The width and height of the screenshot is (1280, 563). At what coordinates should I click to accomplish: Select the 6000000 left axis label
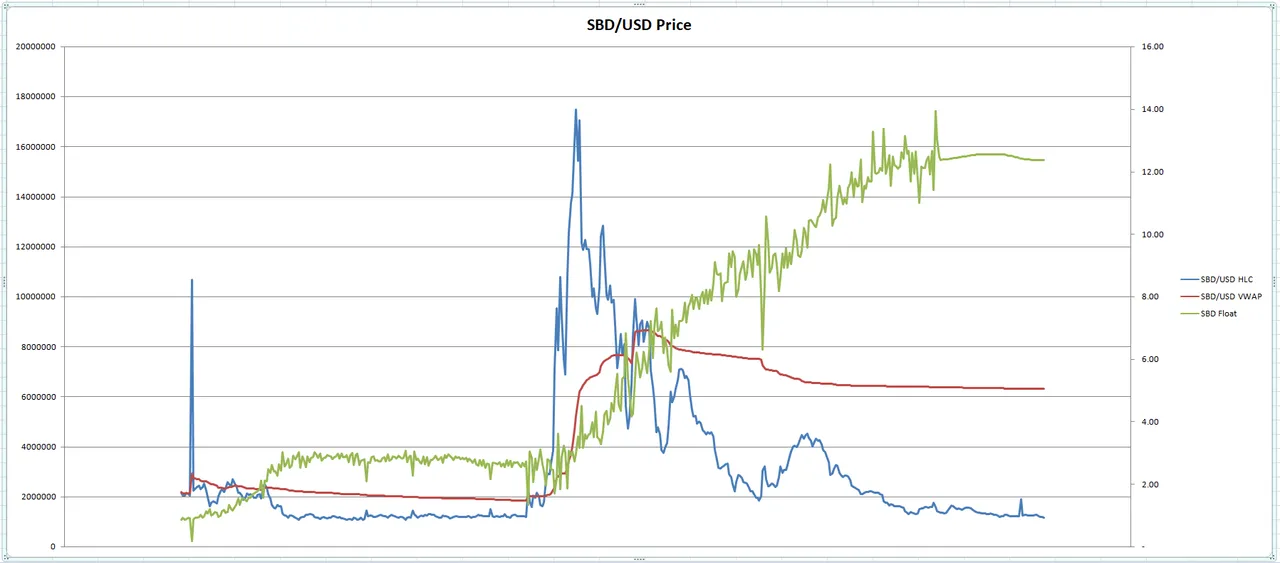[x=36, y=397]
